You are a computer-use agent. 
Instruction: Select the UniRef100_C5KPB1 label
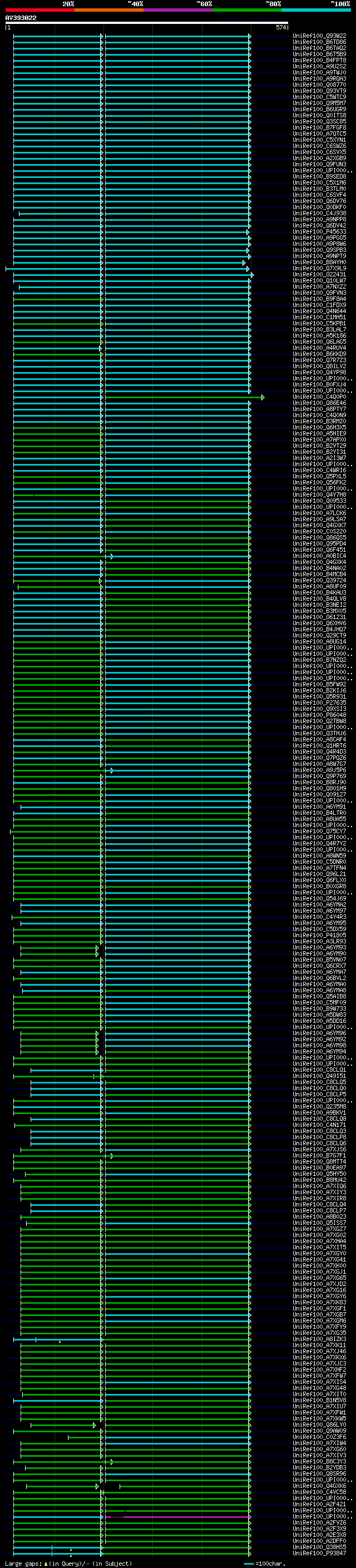[319, 323]
